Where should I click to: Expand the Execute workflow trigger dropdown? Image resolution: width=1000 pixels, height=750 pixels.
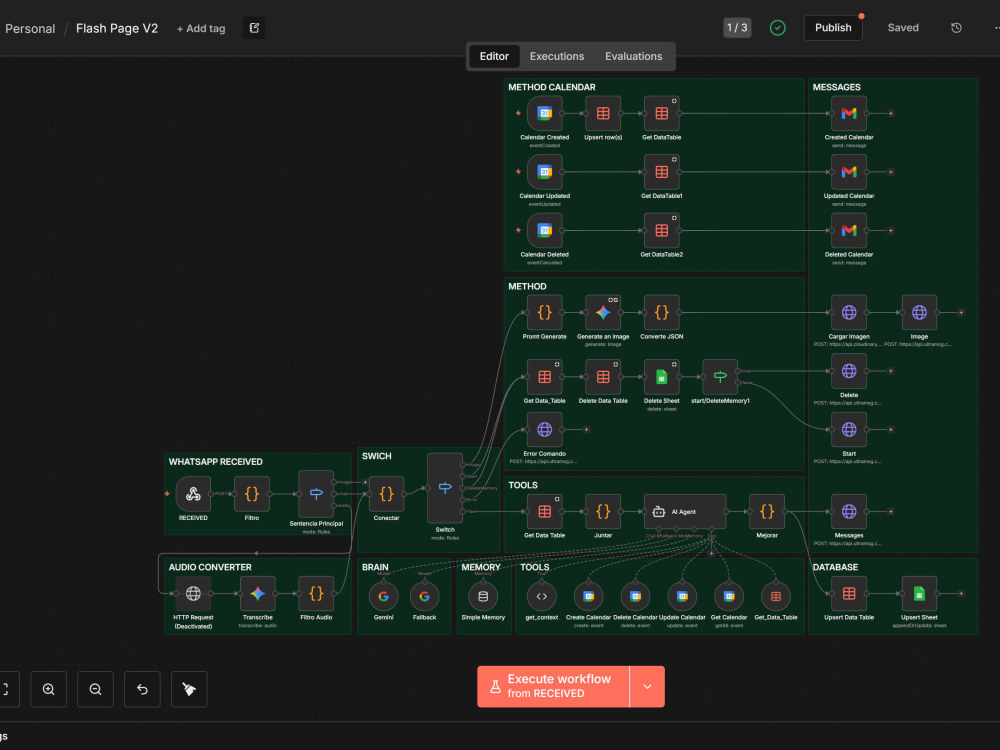click(x=647, y=687)
